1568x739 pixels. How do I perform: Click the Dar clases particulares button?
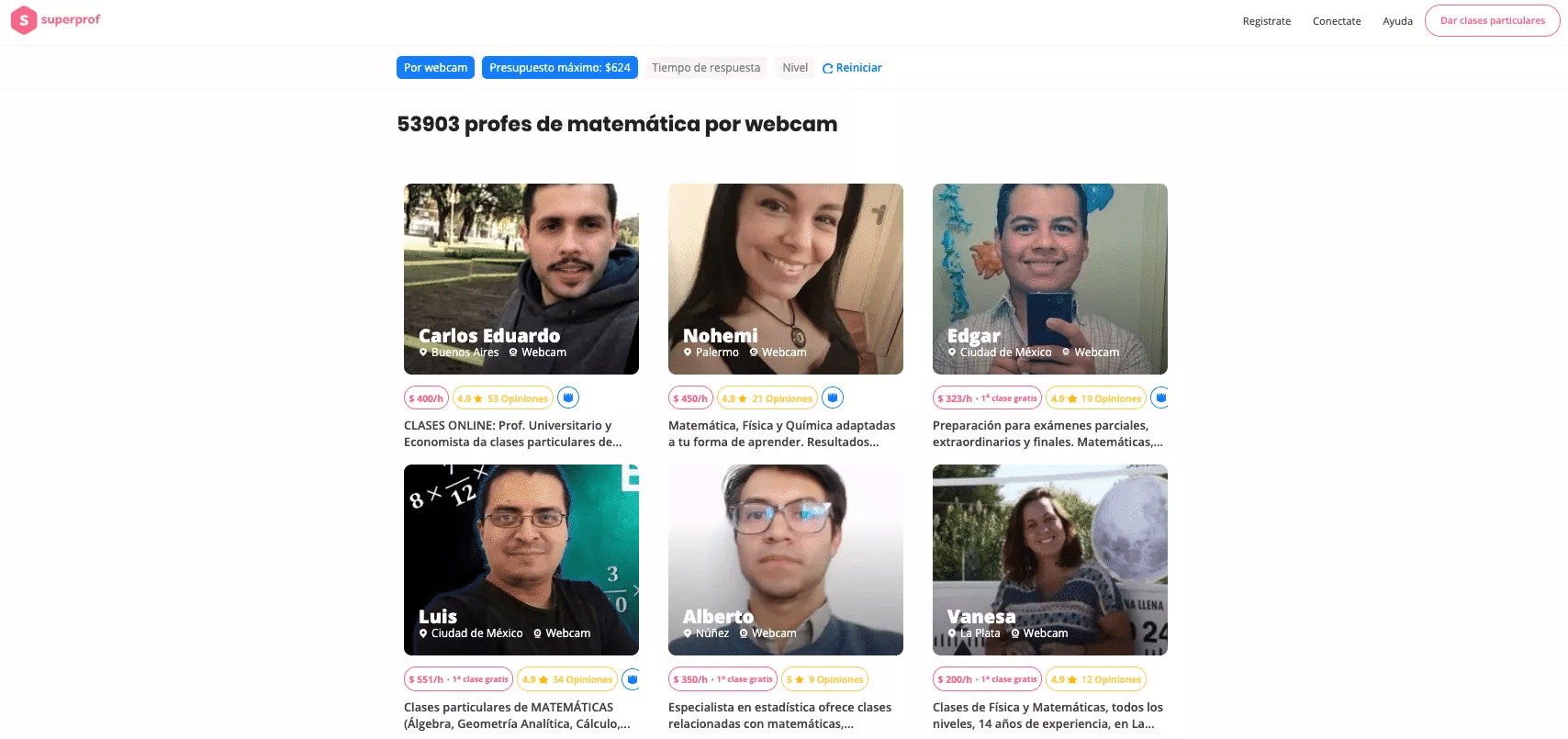(x=1492, y=19)
